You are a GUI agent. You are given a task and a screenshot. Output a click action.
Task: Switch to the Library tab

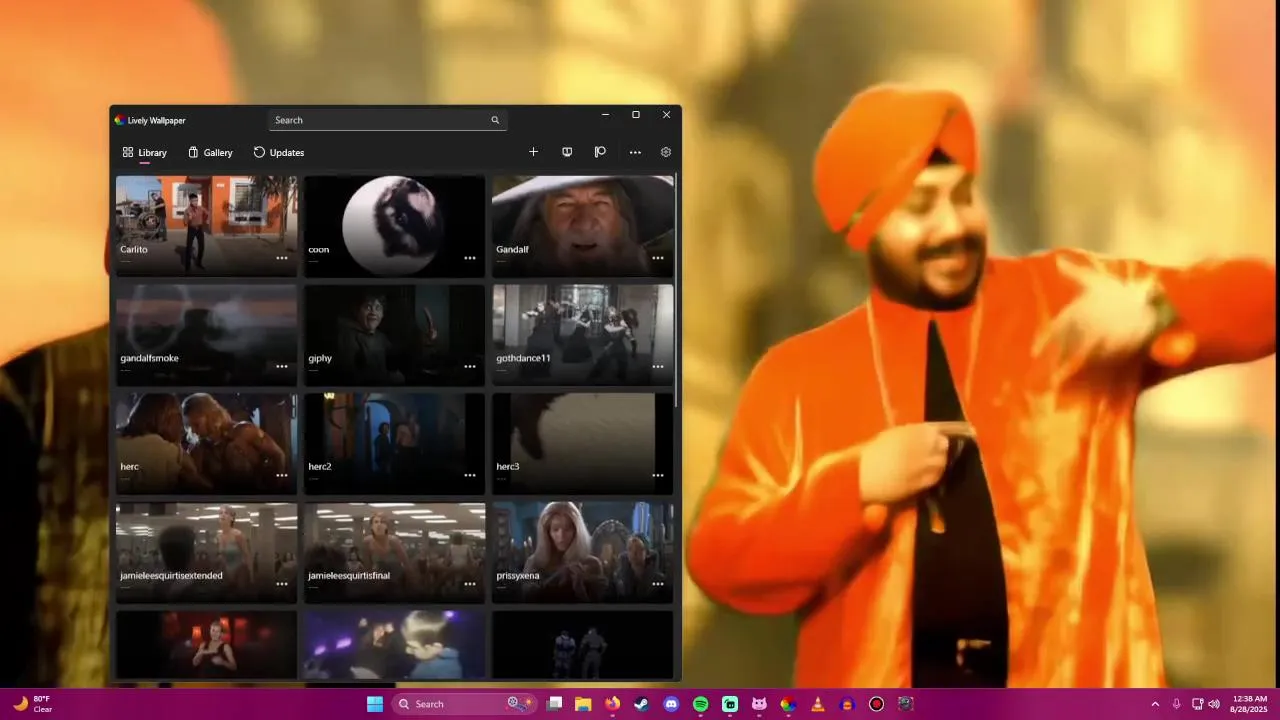(x=145, y=152)
